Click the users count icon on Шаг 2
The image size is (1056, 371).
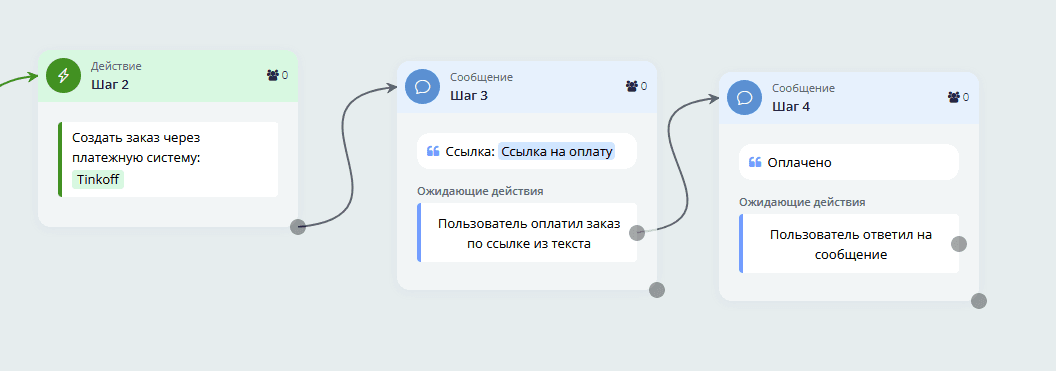coord(273,75)
